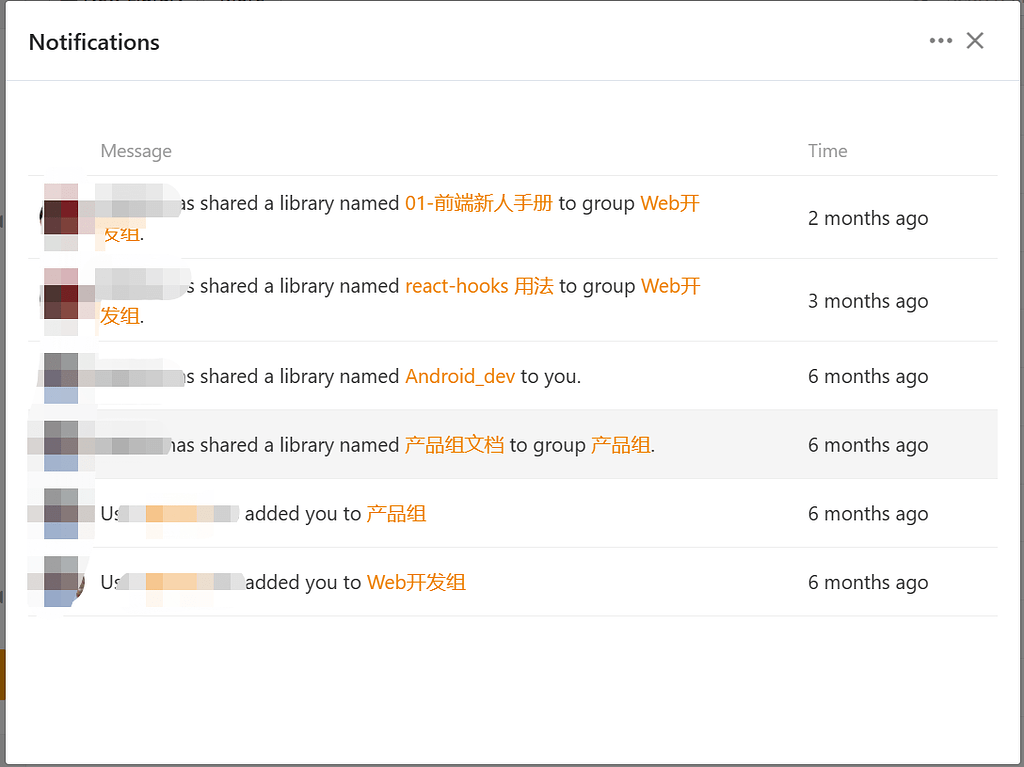Click the Notifications dialog title
This screenshot has height=767, width=1024.
pos(93,42)
